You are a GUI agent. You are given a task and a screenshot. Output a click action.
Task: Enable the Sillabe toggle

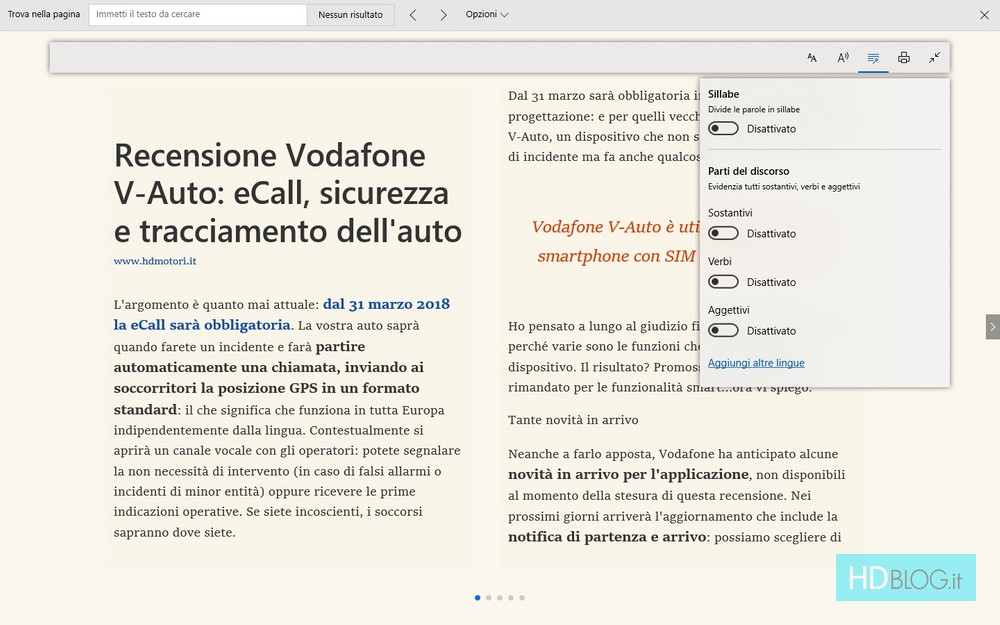[723, 129]
